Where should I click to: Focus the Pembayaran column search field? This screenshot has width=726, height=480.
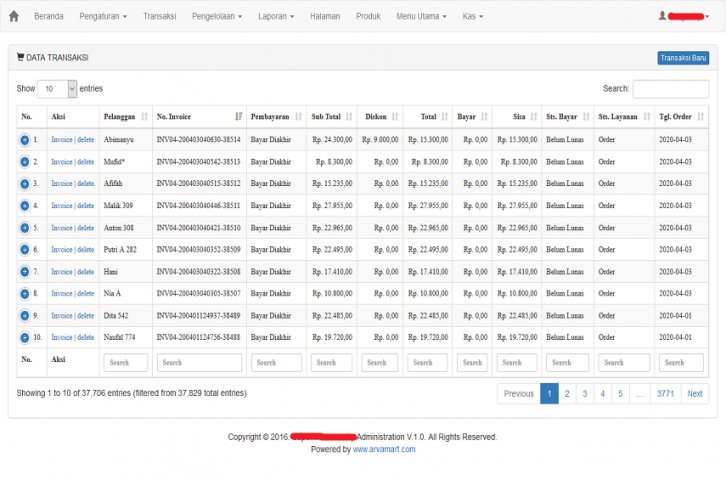tap(276, 363)
